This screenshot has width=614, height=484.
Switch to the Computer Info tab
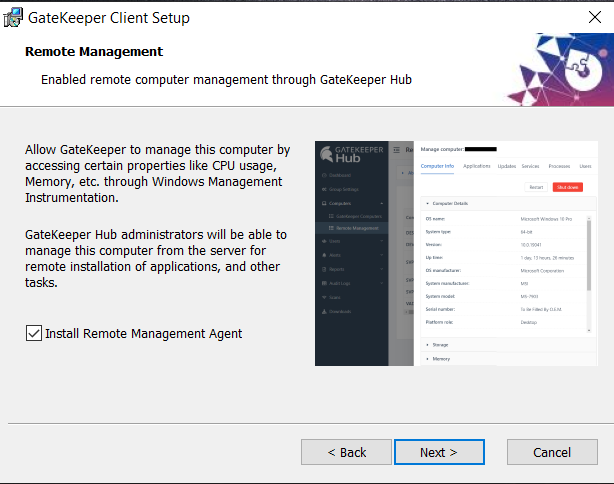click(437, 166)
